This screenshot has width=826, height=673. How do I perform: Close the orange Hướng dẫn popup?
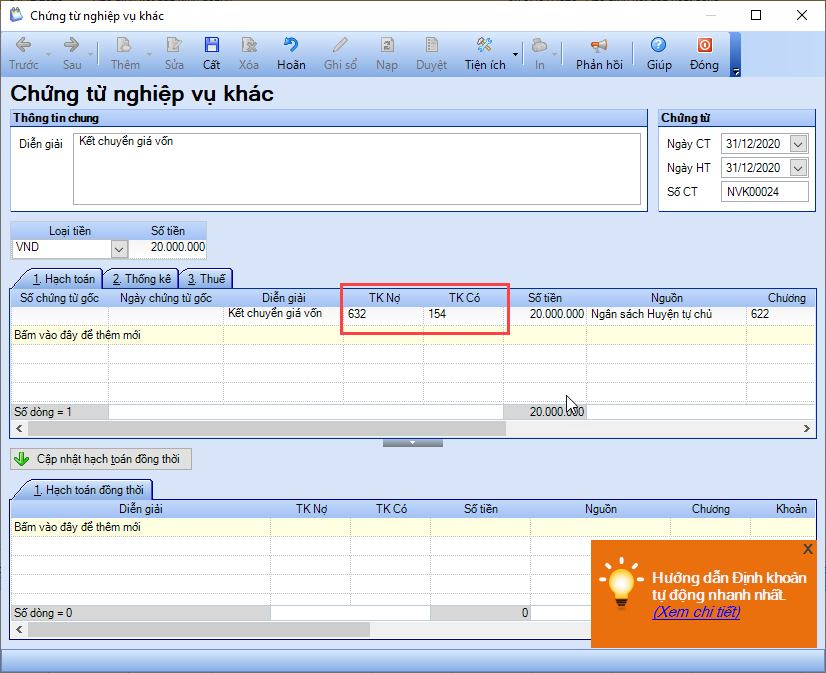point(808,549)
